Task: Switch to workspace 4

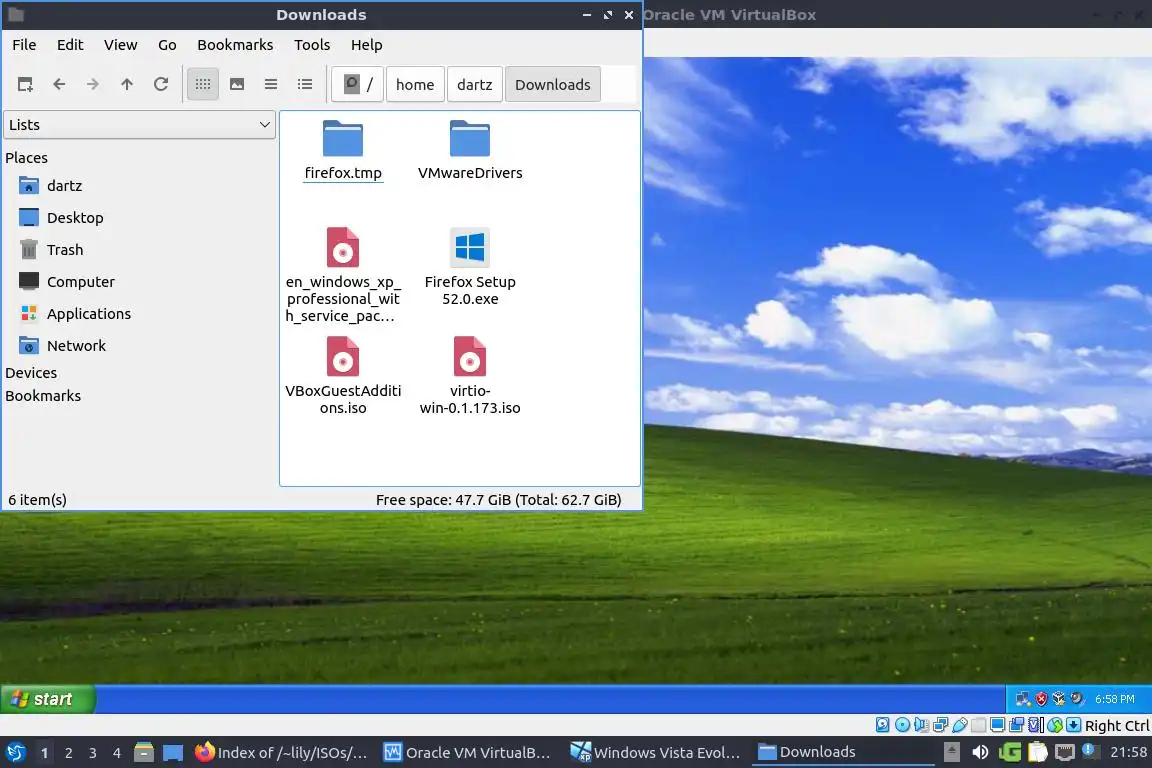Action: [x=117, y=753]
